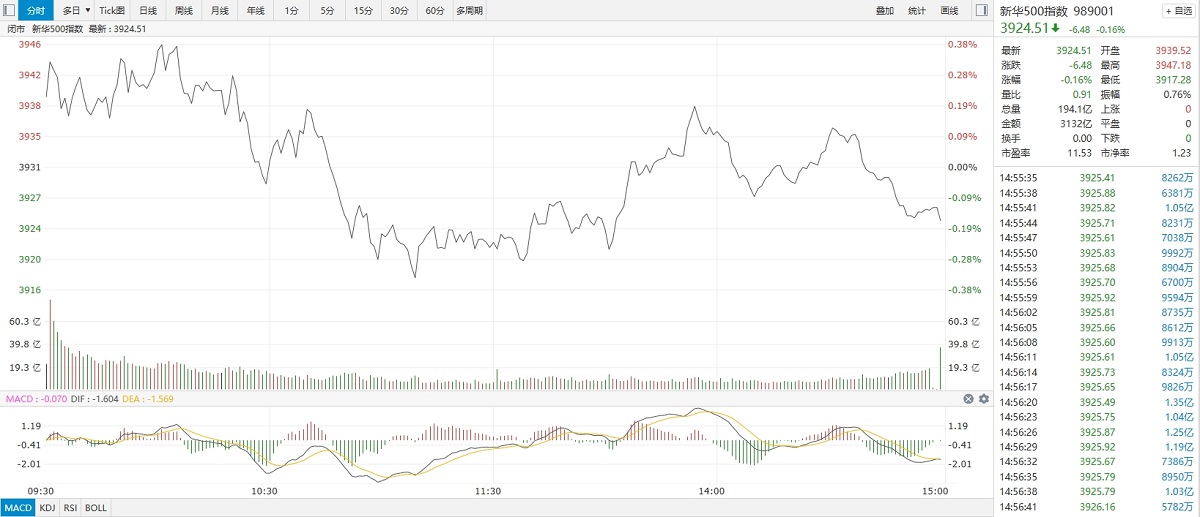Switch to the 日线 daily chart
1200x517 pixels.
pos(148,11)
